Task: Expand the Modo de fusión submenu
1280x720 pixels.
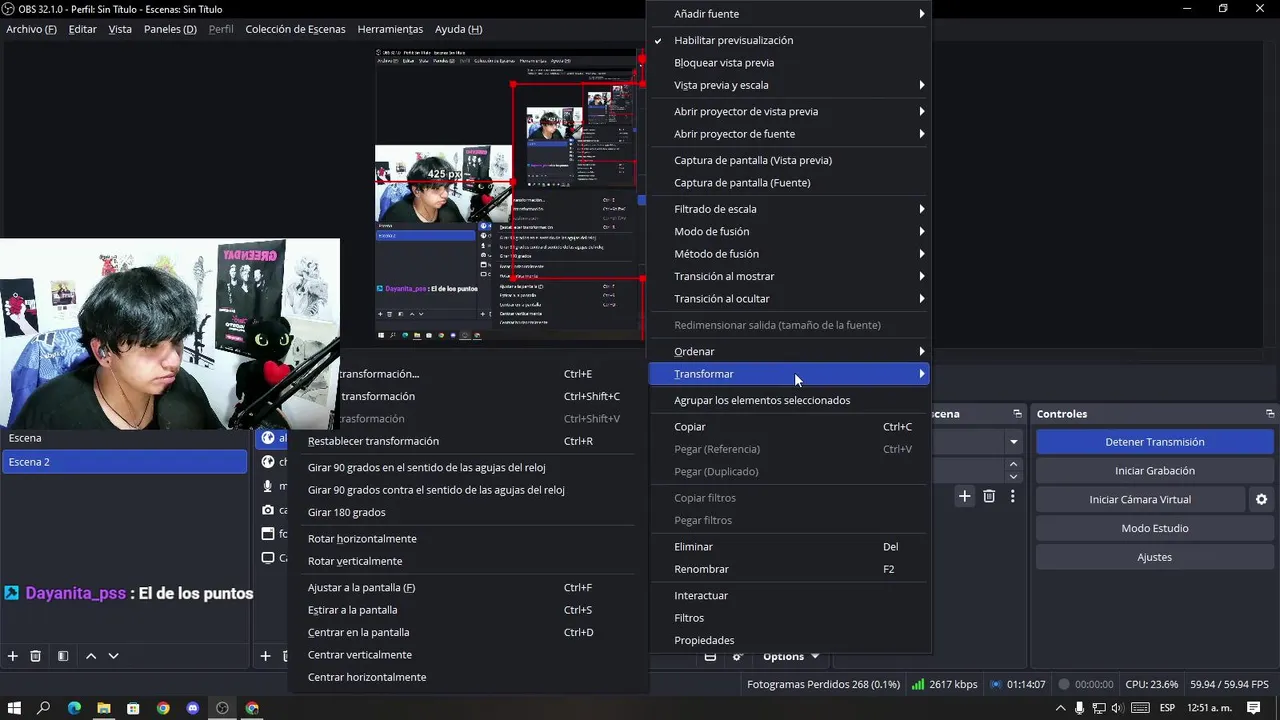Action: coord(790,232)
